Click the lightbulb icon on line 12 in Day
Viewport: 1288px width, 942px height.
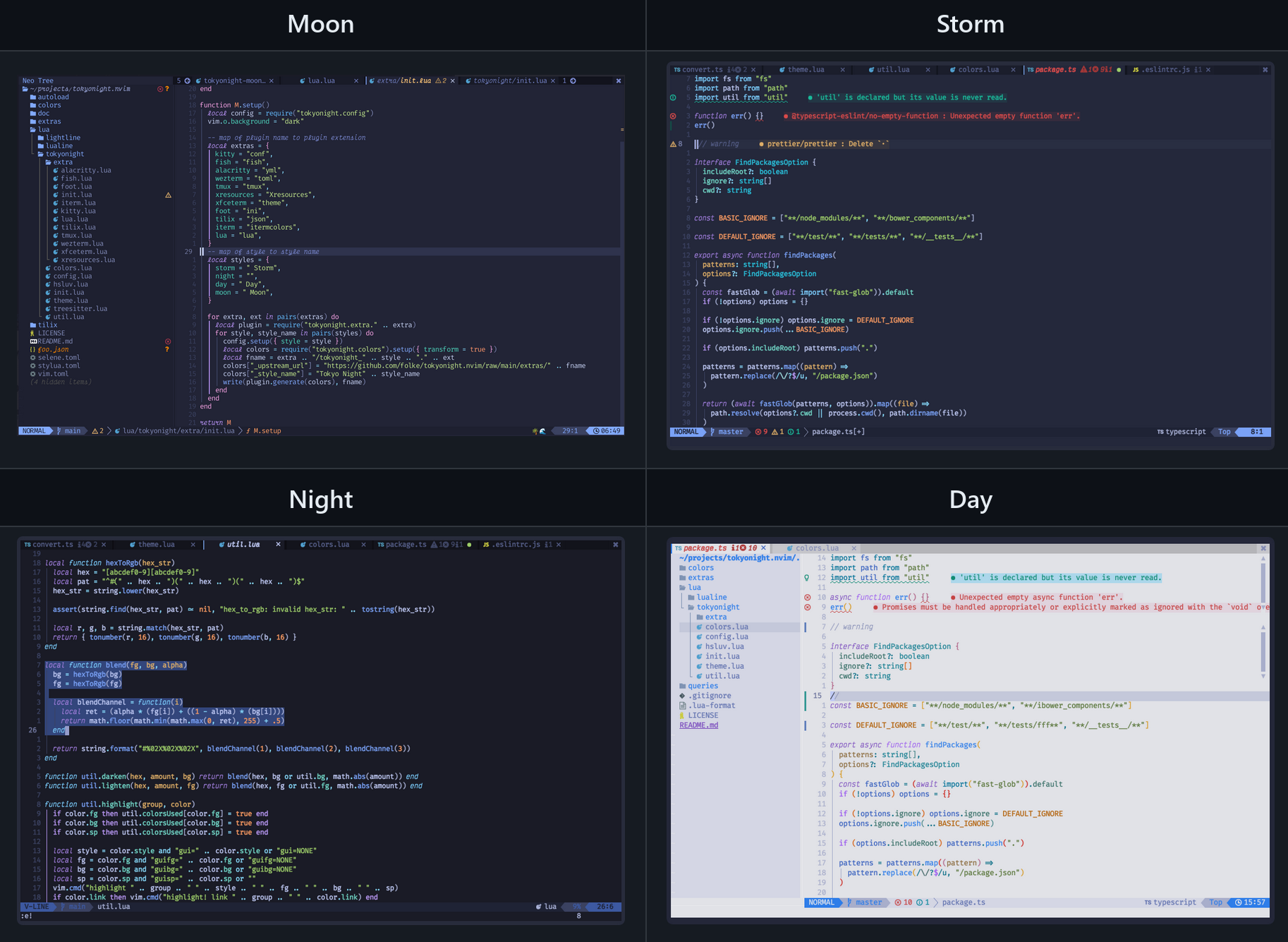(807, 578)
